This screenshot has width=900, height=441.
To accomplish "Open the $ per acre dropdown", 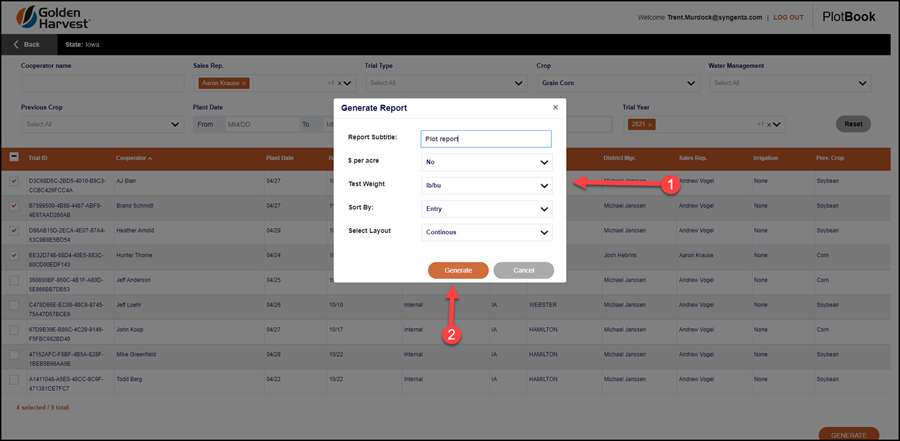I will point(487,162).
